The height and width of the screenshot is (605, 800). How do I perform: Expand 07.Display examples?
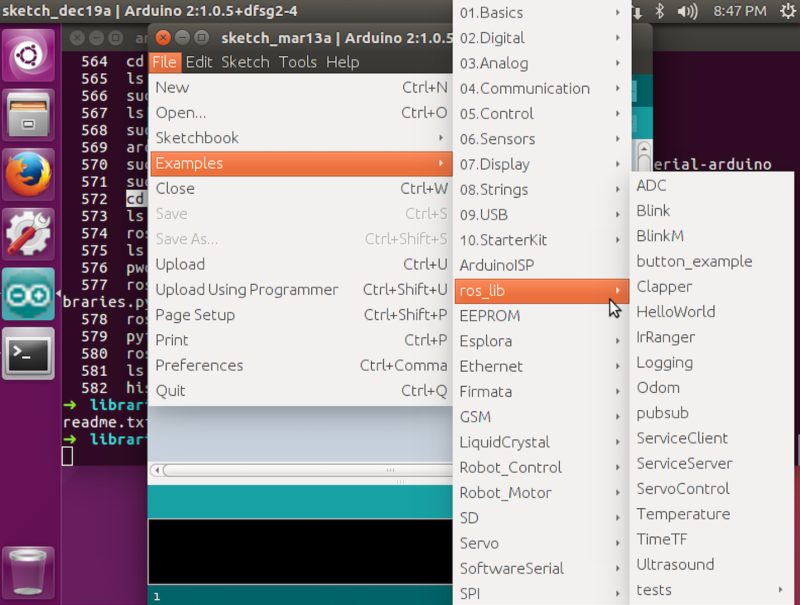(x=541, y=164)
